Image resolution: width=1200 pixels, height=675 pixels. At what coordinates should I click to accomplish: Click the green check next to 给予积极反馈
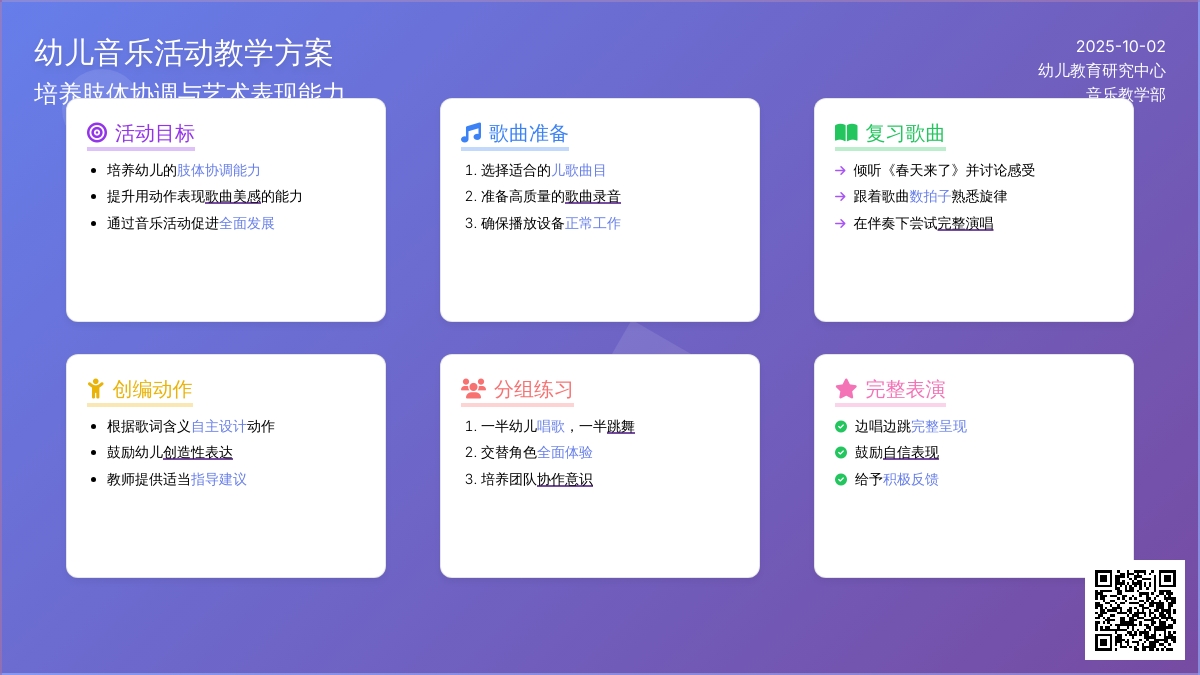841,480
